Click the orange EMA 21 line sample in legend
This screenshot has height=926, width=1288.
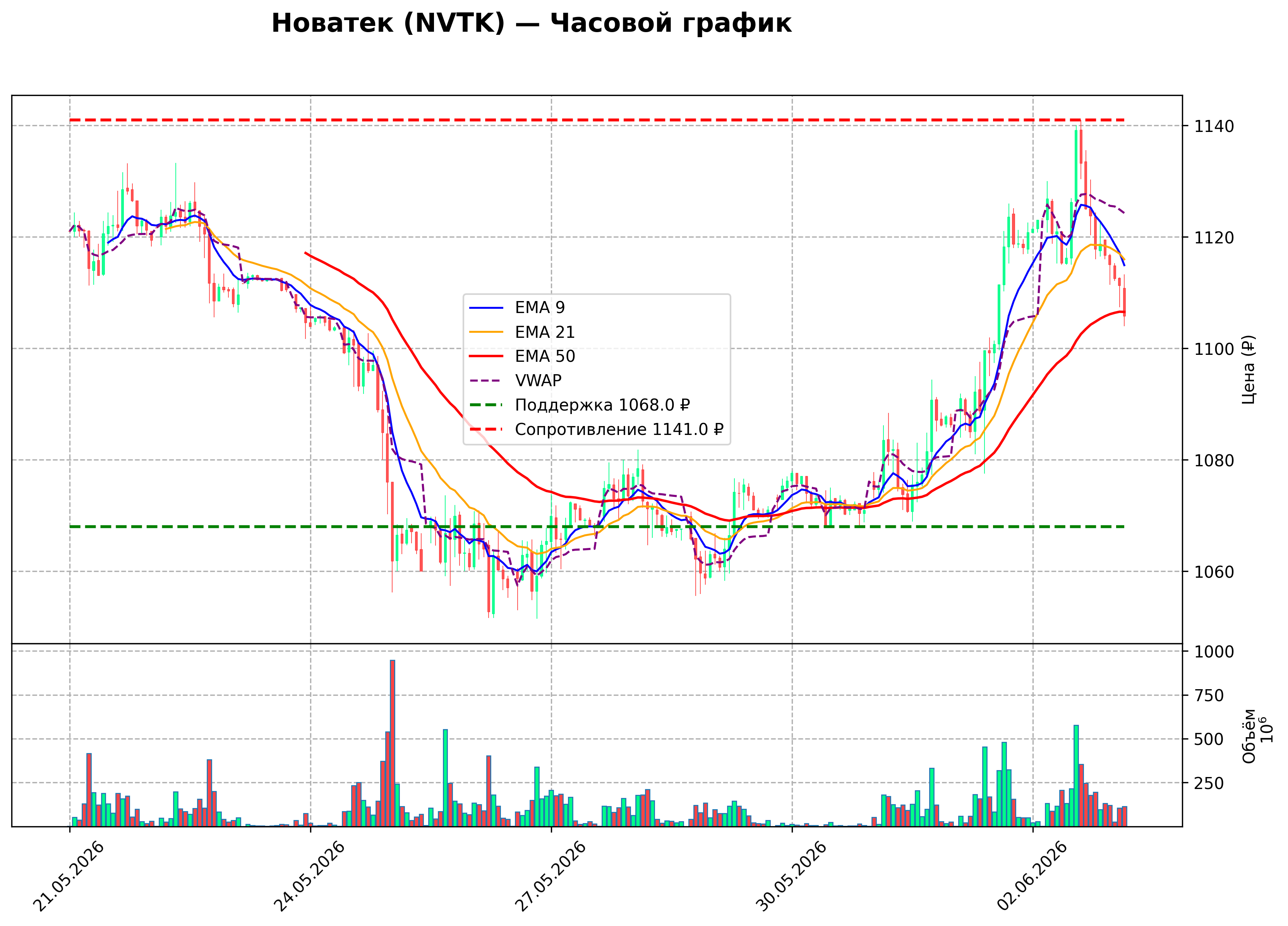pos(486,332)
